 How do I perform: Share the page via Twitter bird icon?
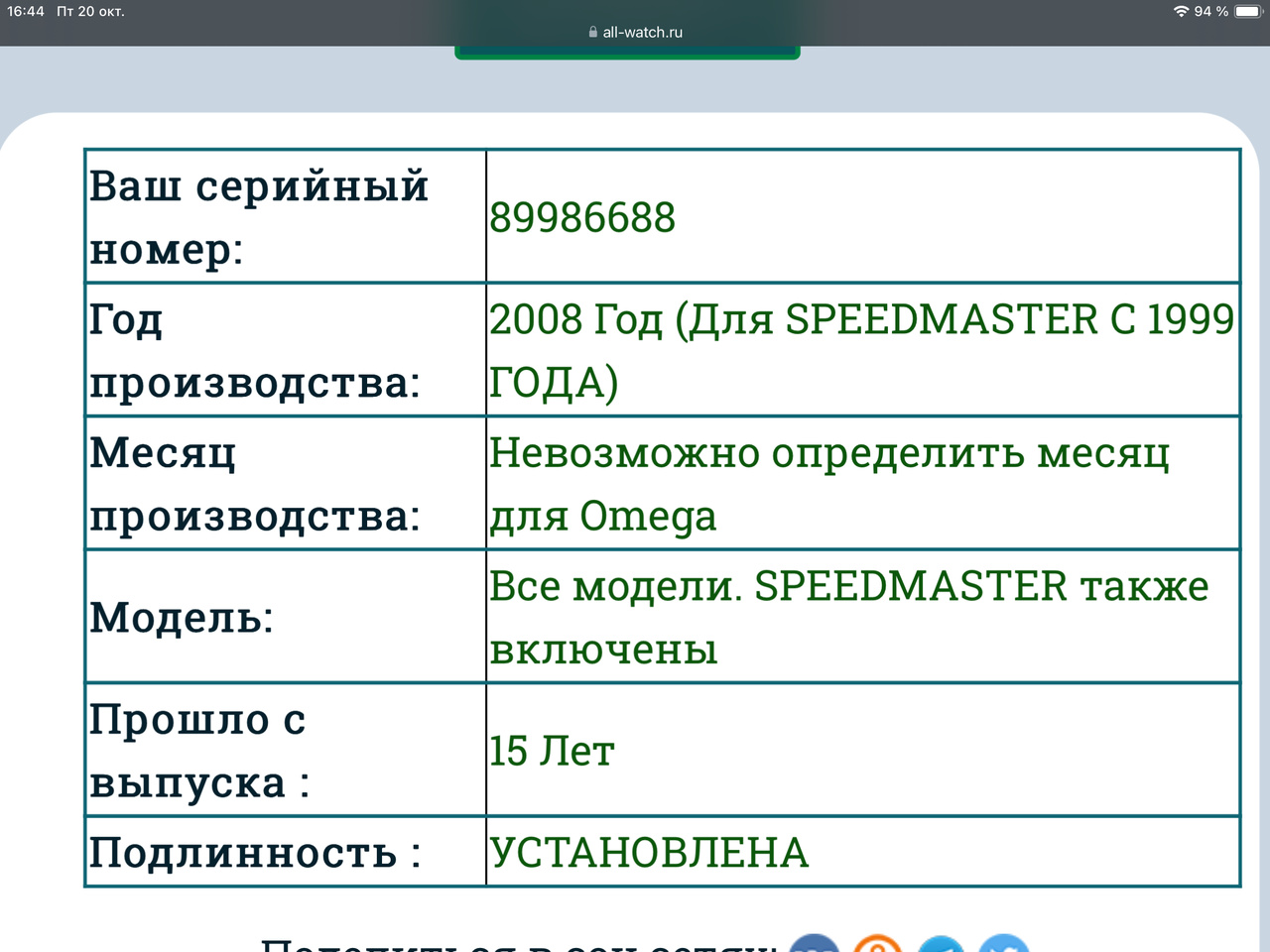pos(1004,944)
